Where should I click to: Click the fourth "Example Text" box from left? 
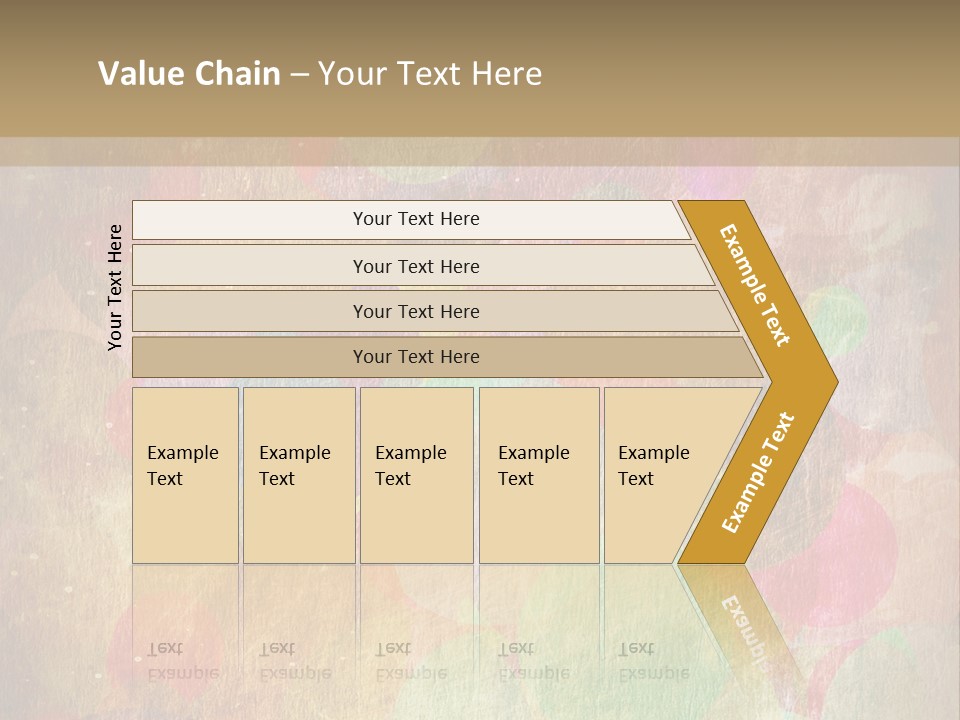click(x=538, y=474)
